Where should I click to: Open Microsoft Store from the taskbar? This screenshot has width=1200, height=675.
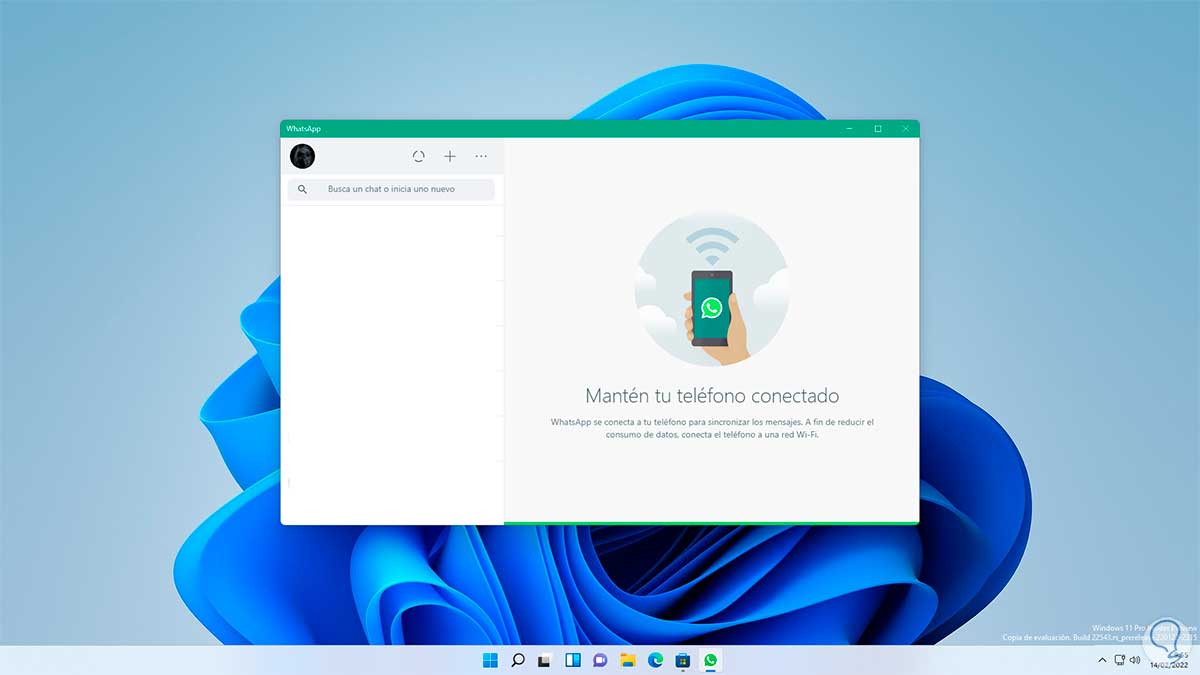(682, 660)
